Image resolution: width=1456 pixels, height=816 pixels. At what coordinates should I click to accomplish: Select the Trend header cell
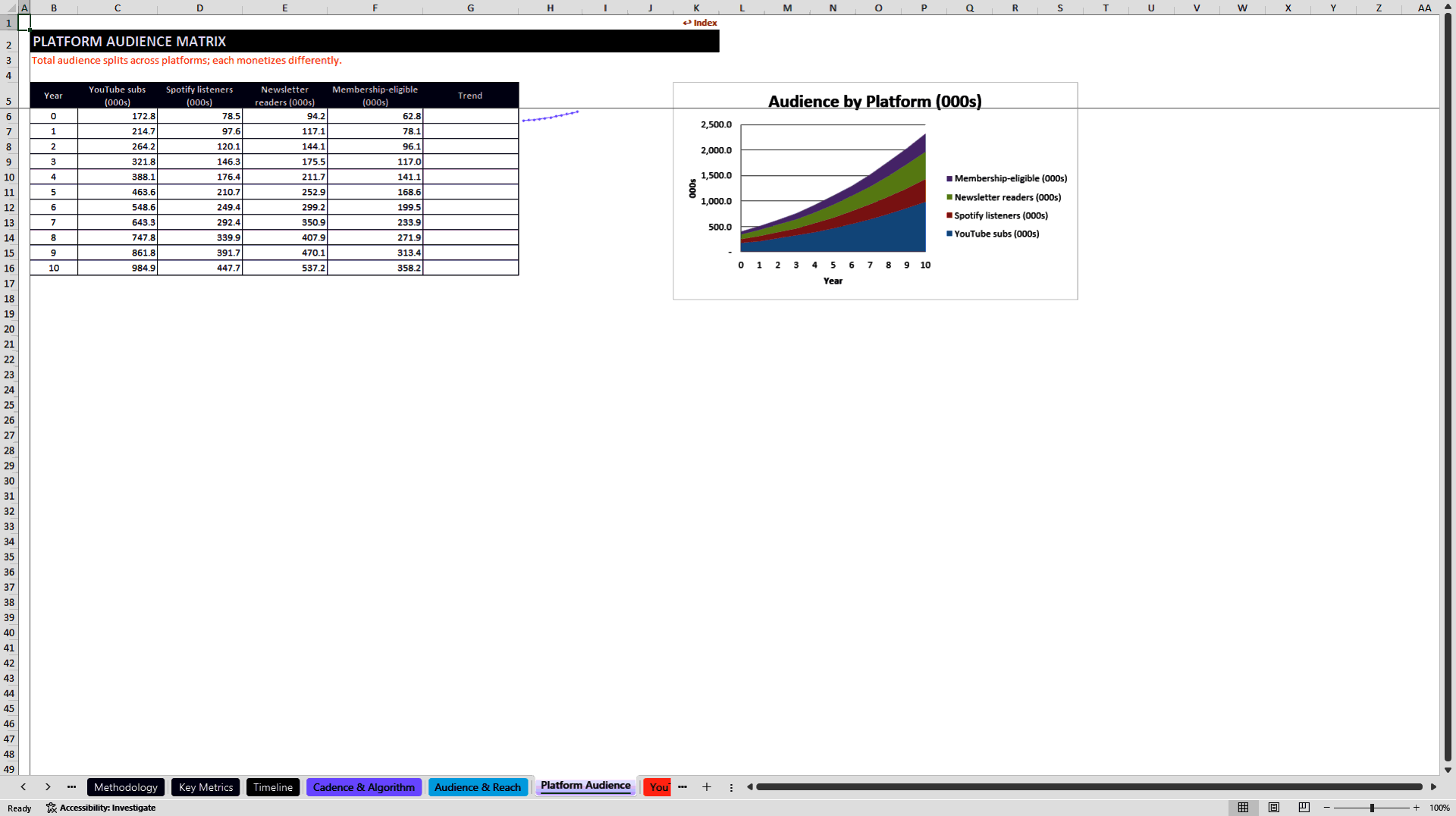click(x=470, y=96)
